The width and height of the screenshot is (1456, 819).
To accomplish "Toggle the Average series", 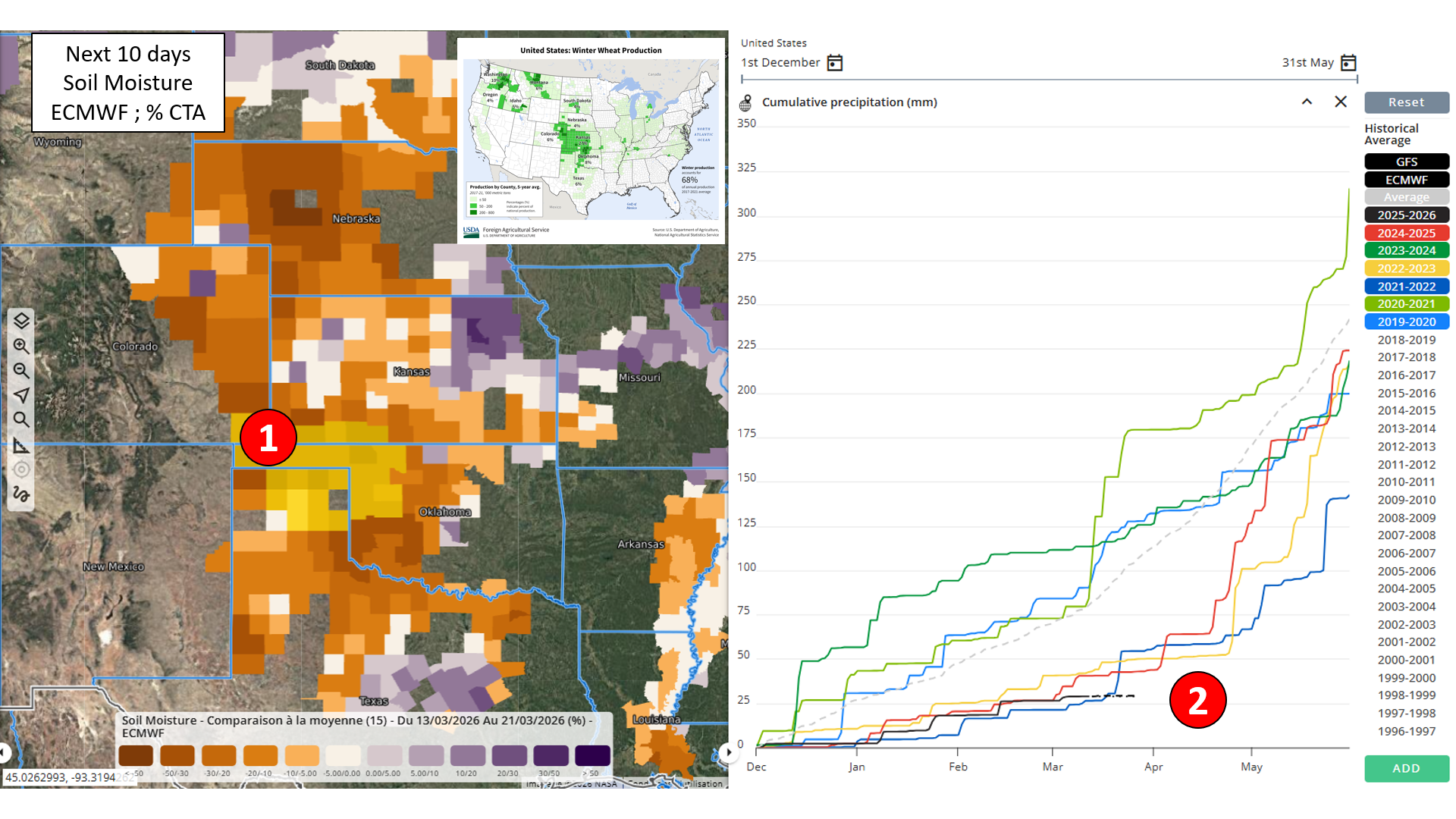I will coord(1406,197).
